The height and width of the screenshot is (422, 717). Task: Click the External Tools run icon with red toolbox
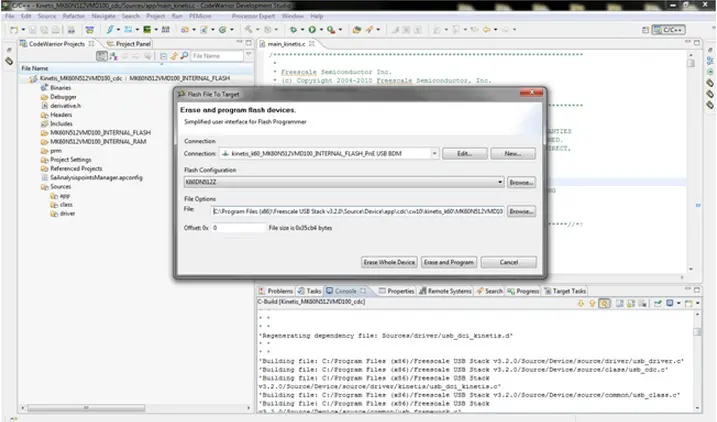point(331,30)
